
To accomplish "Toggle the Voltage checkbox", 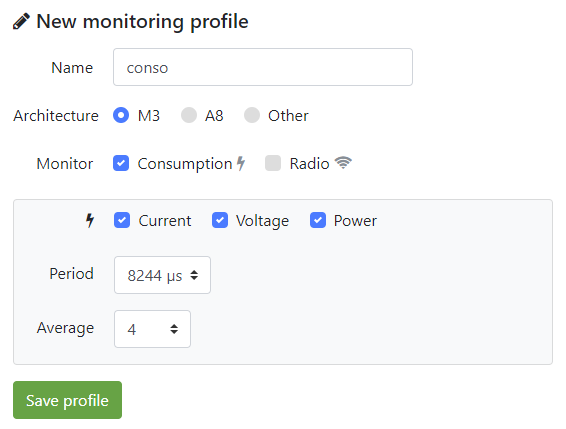I will point(220,220).
